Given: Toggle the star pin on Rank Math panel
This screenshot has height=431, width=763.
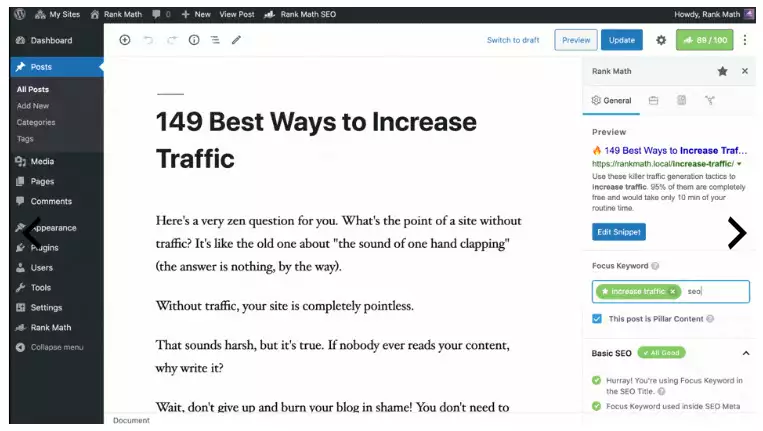Looking at the screenshot, I should click(x=723, y=72).
